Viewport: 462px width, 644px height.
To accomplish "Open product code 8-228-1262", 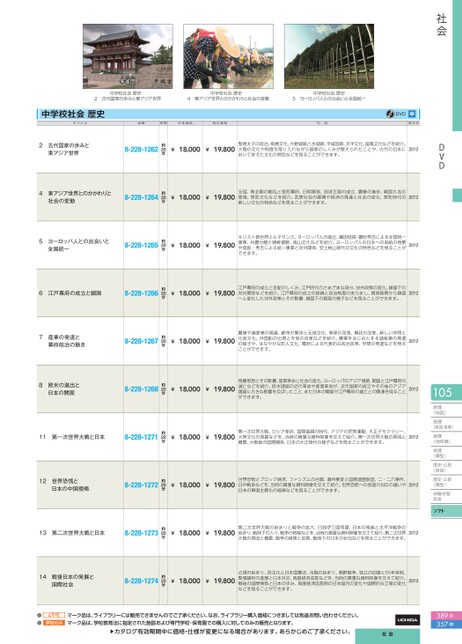I will click(x=141, y=150).
